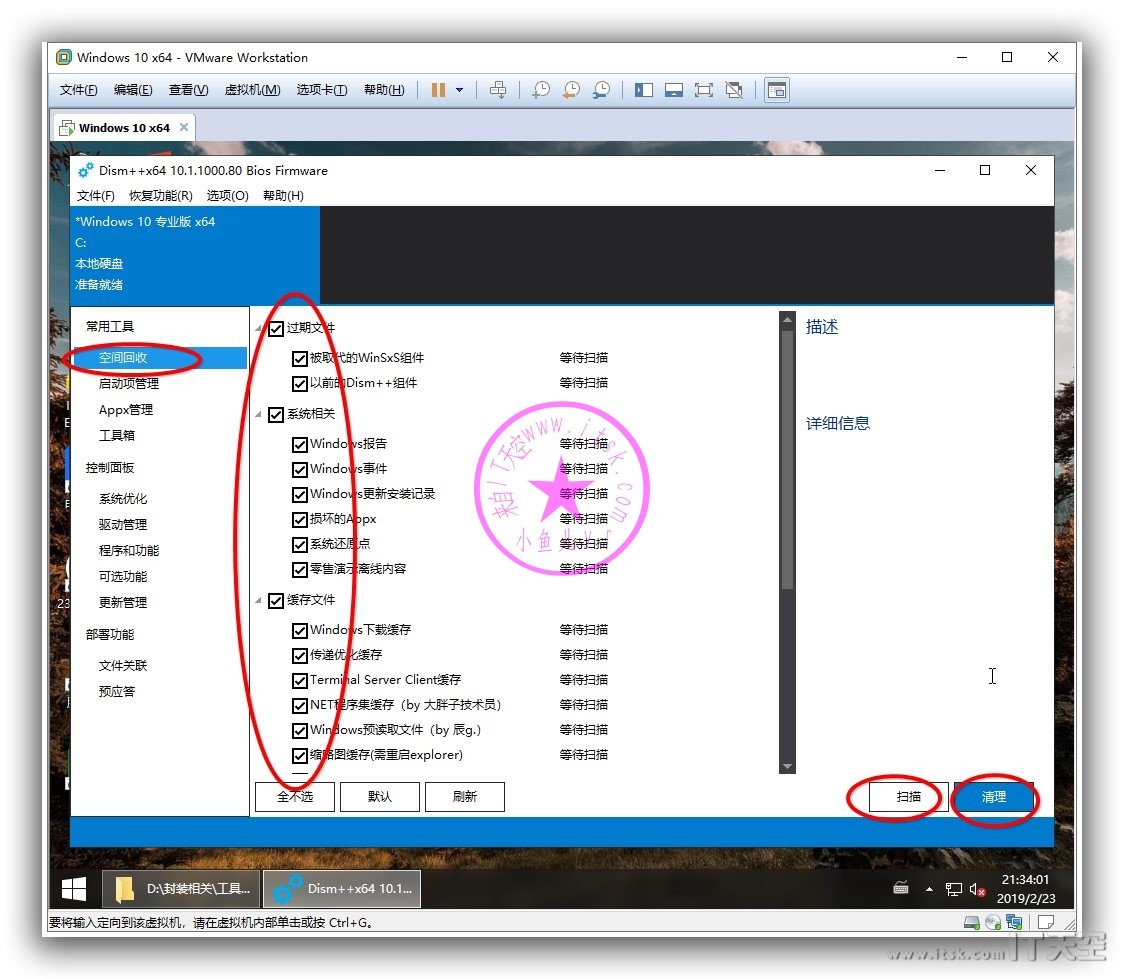Click the VMware Workstation title bar icon
Viewport: 1124px width, 979px height.
(64, 57)
